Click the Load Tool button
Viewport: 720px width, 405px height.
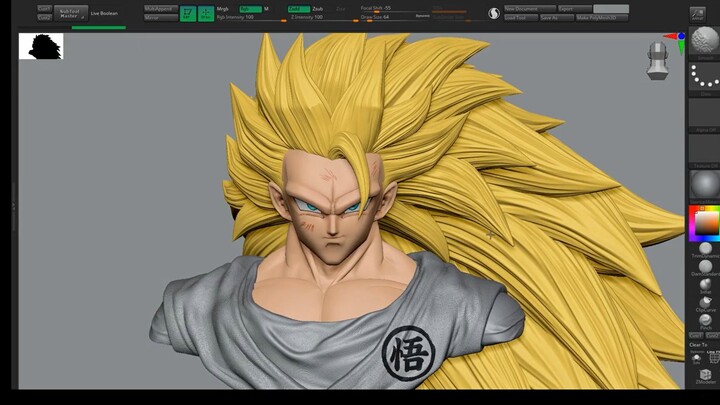pos(521,17)
